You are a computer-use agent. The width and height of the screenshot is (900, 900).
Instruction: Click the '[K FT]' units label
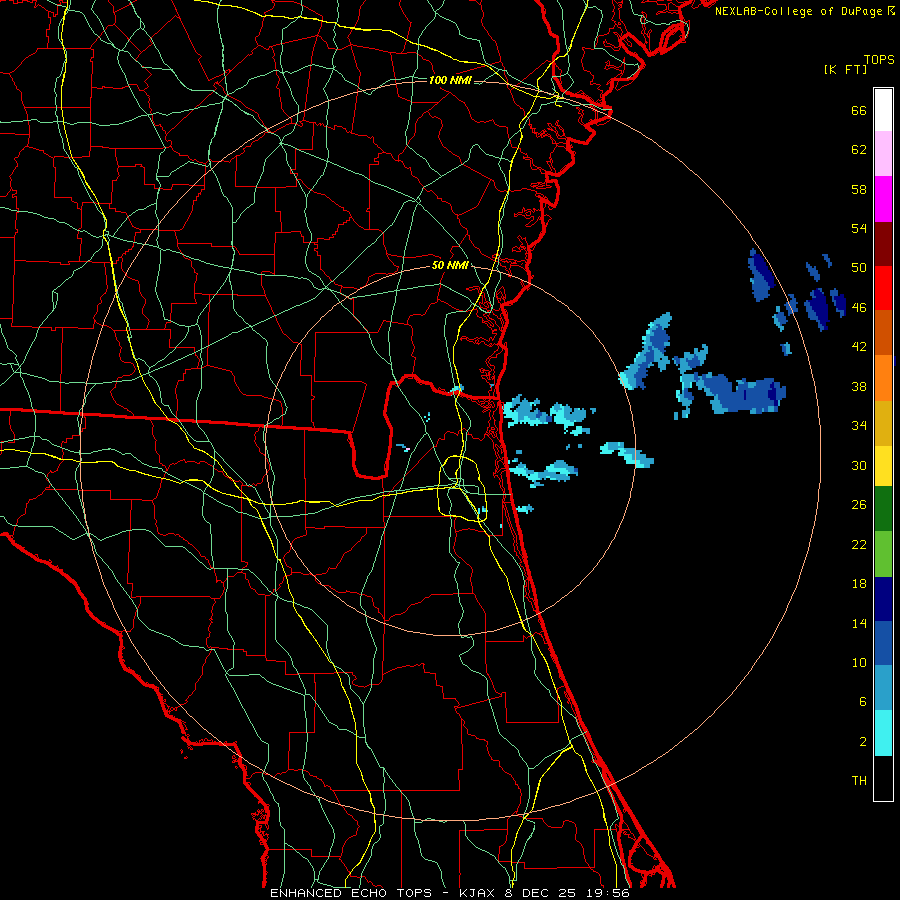[845, 69]
